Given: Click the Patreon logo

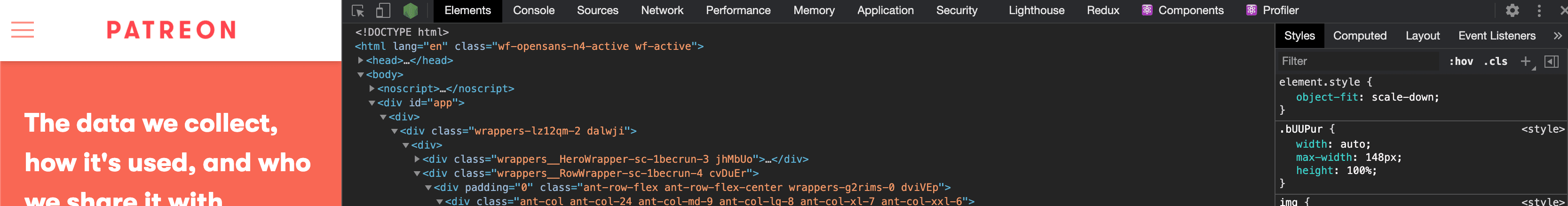Looking at the screenshot, I should click(171, 30).
